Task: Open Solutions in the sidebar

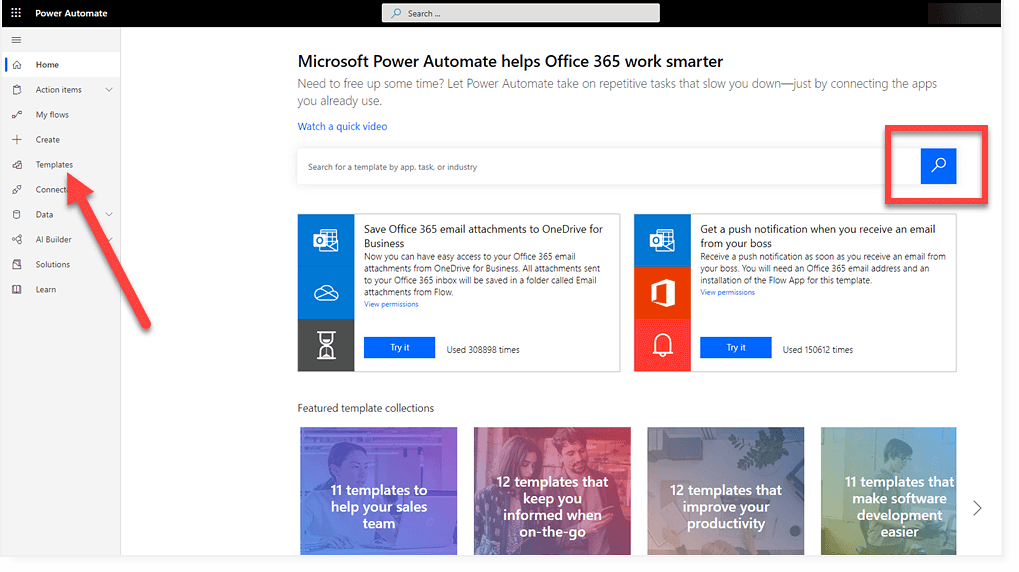Action: tap(53, 265)
